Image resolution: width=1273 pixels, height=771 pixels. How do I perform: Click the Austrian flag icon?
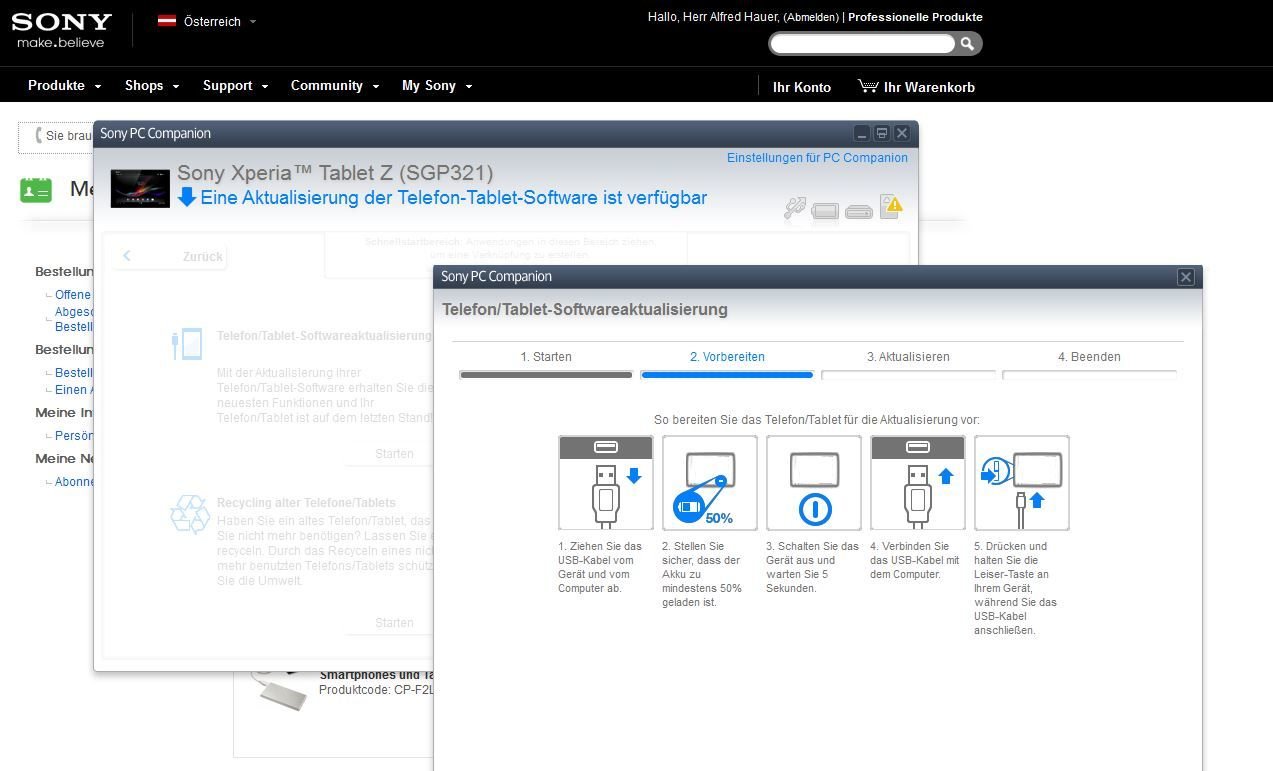167,21
